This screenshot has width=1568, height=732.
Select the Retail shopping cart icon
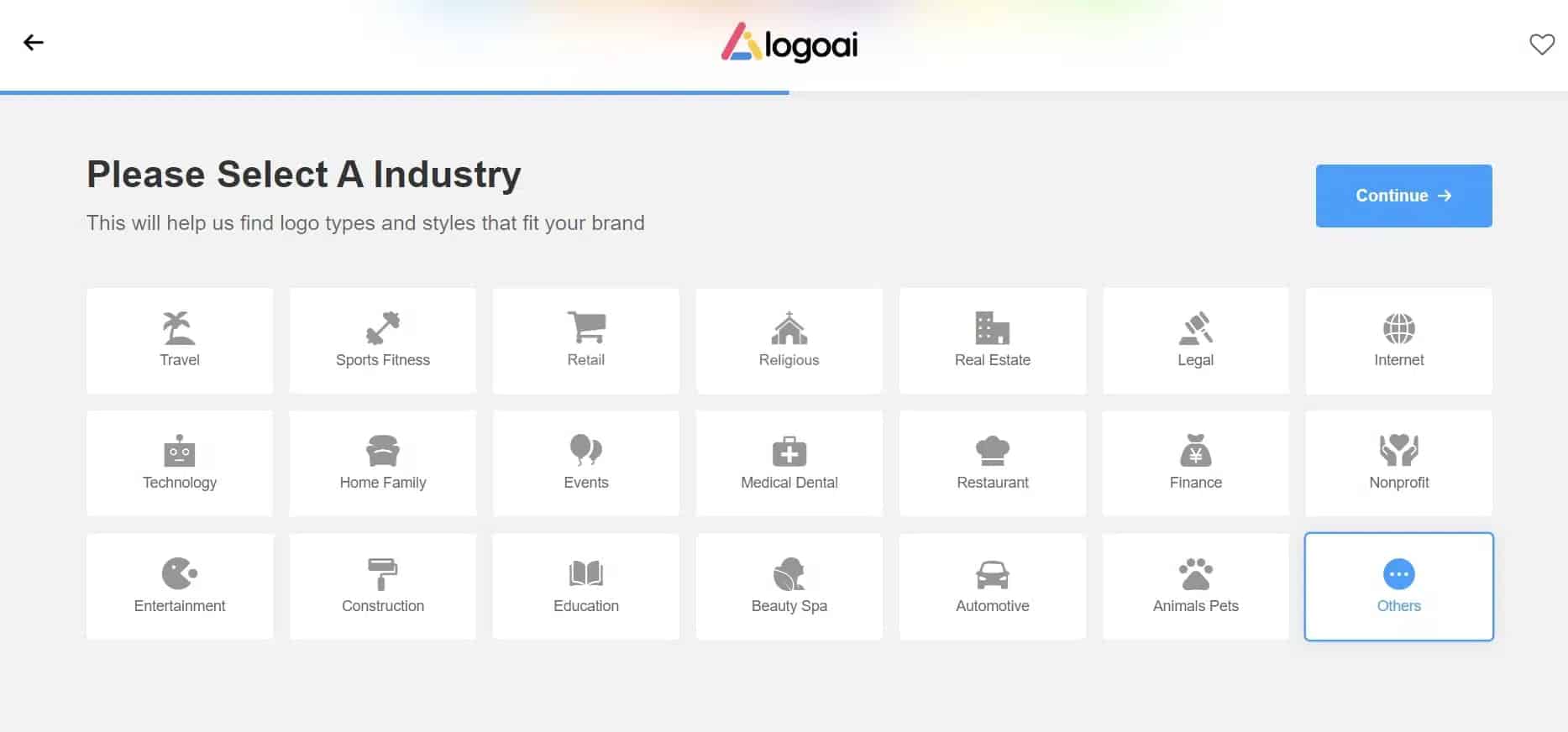(586, 327)
